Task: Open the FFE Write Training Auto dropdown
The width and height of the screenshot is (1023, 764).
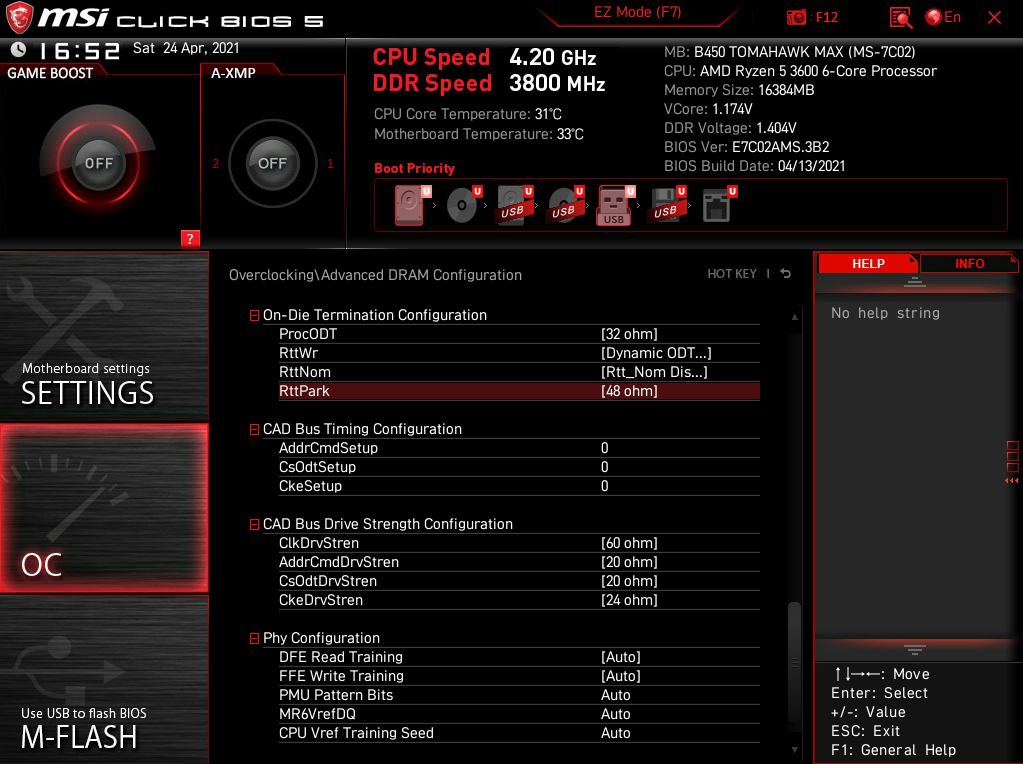Action: (620, 676)
